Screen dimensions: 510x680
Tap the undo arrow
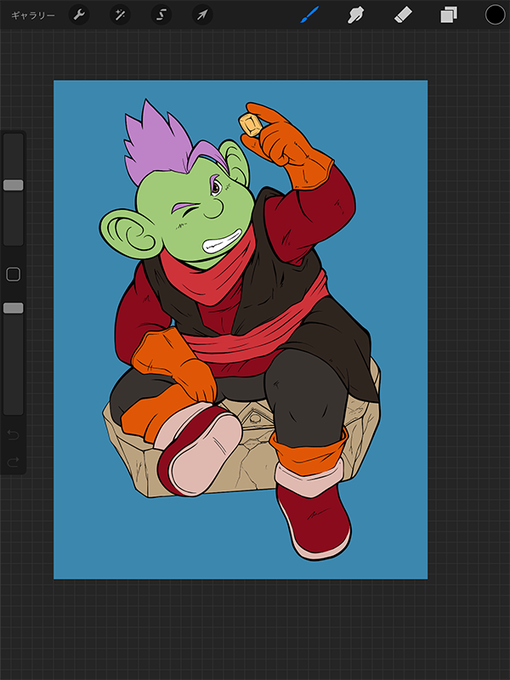click(13, 435)
